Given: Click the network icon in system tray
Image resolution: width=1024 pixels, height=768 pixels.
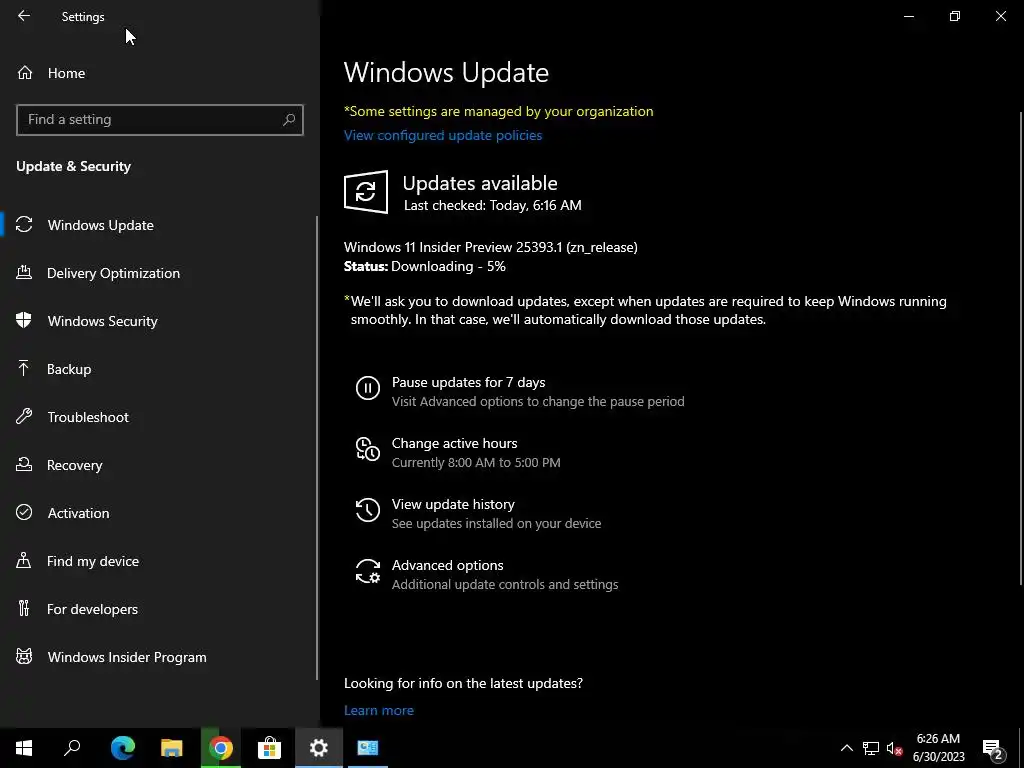Looking at the screenshot, I should click(x=871, y=748).
